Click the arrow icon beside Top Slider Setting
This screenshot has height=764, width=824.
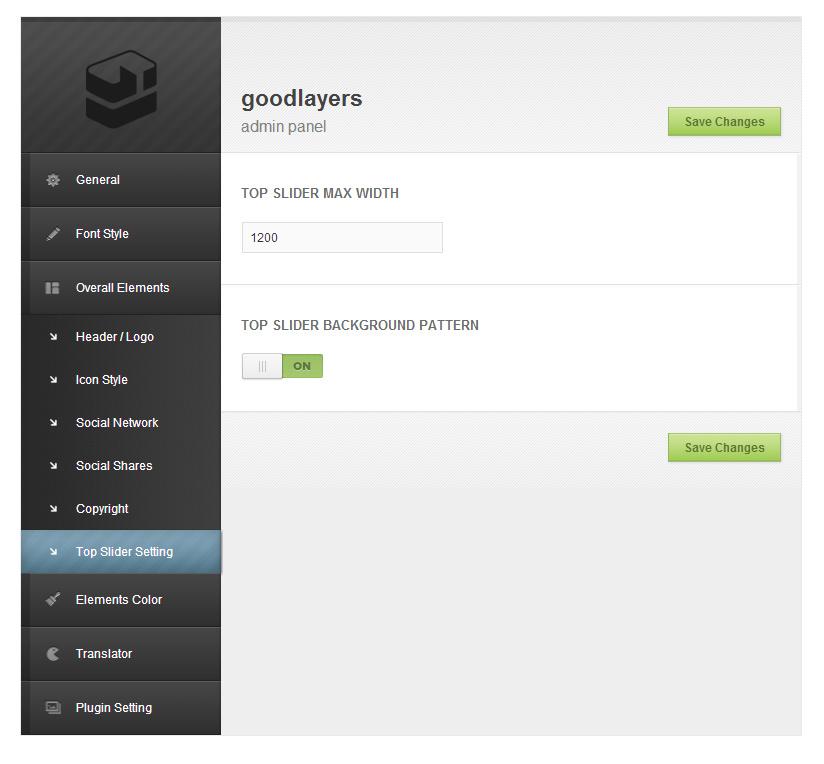tap(53, 552)
